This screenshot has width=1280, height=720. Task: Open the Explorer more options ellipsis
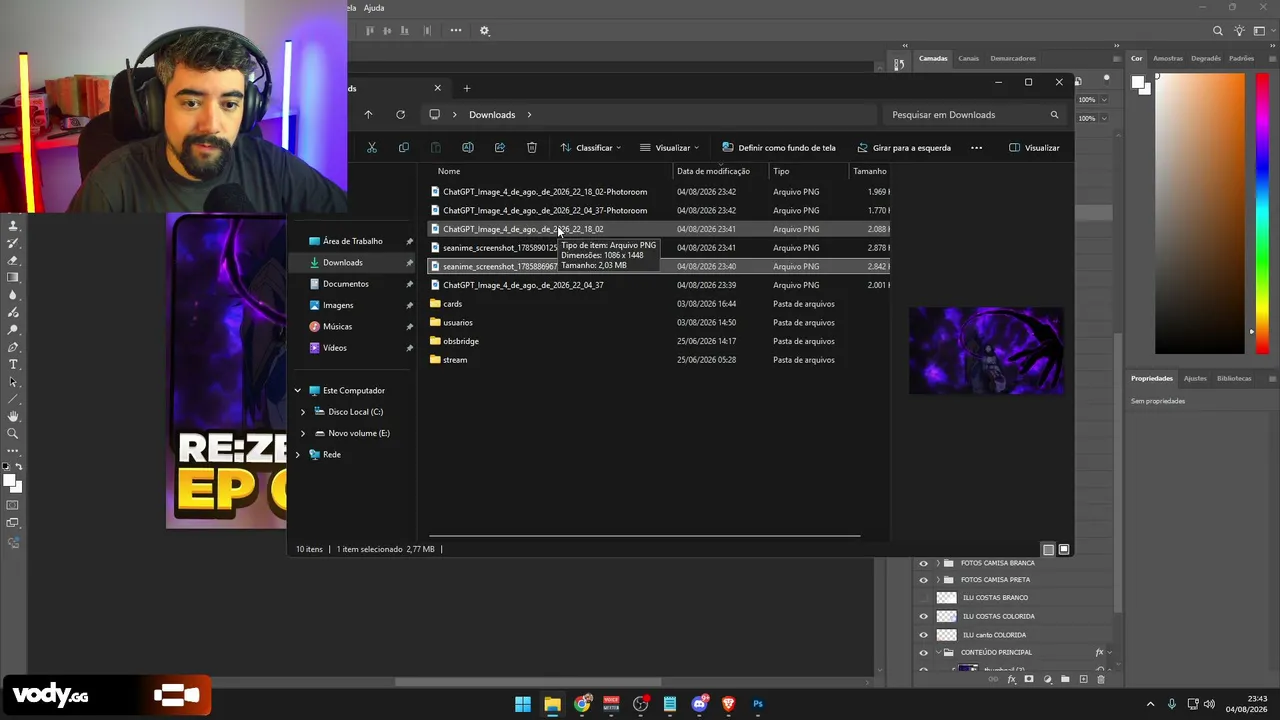[977, 148]
